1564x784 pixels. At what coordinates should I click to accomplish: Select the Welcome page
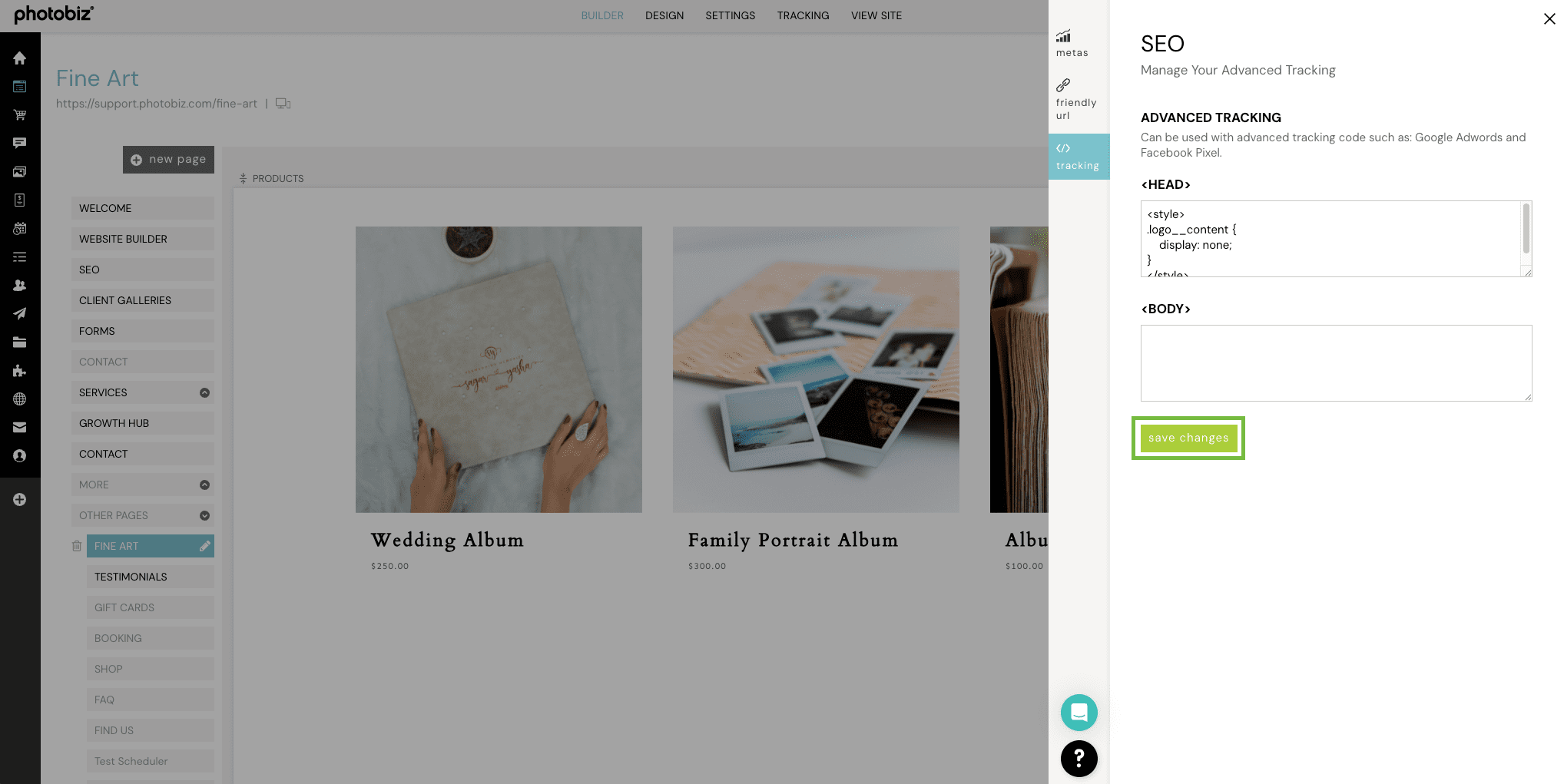(143, 208)
